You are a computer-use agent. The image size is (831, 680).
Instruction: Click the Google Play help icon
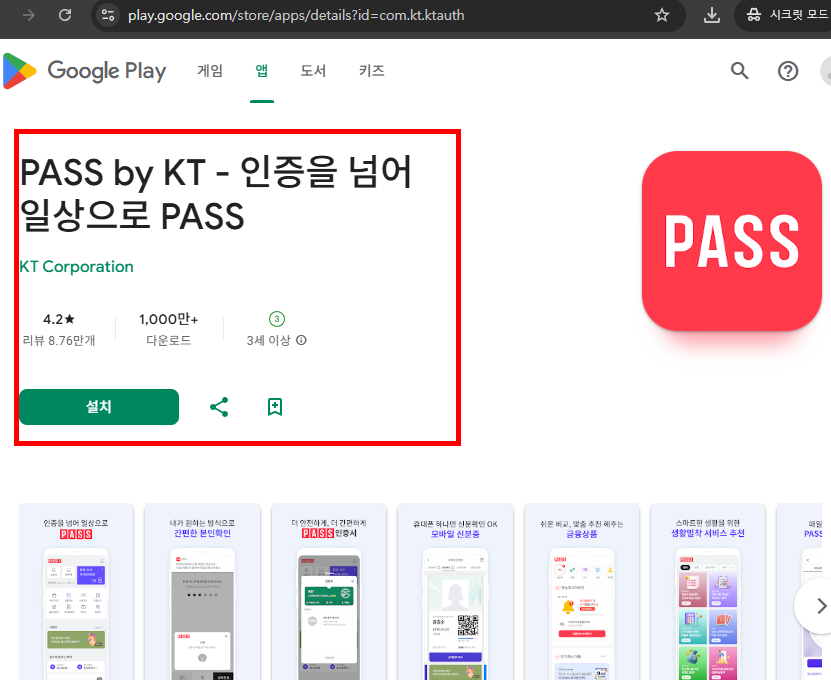tap(788, 71)
